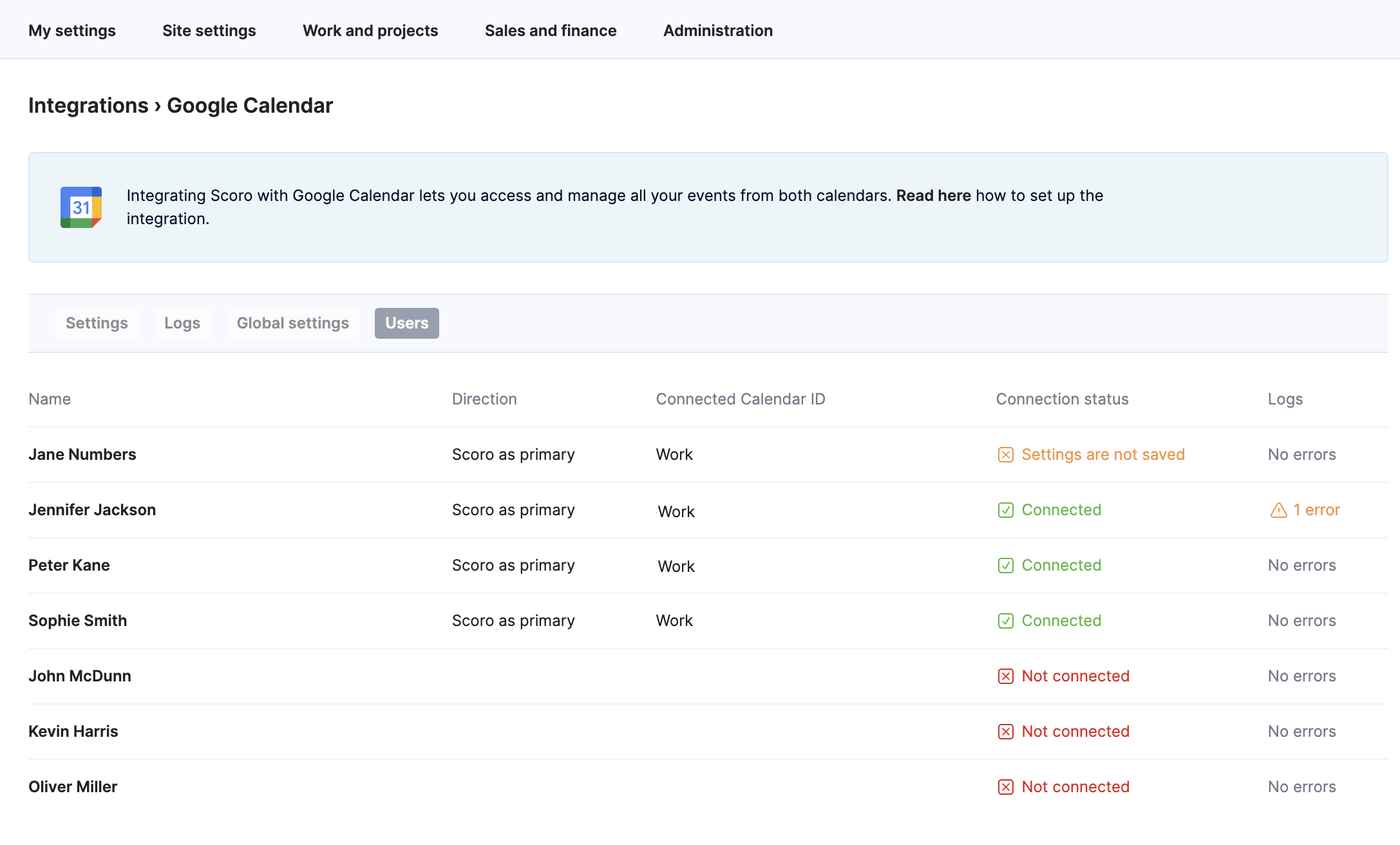Open the Work and projects menu

coord(370,30)
